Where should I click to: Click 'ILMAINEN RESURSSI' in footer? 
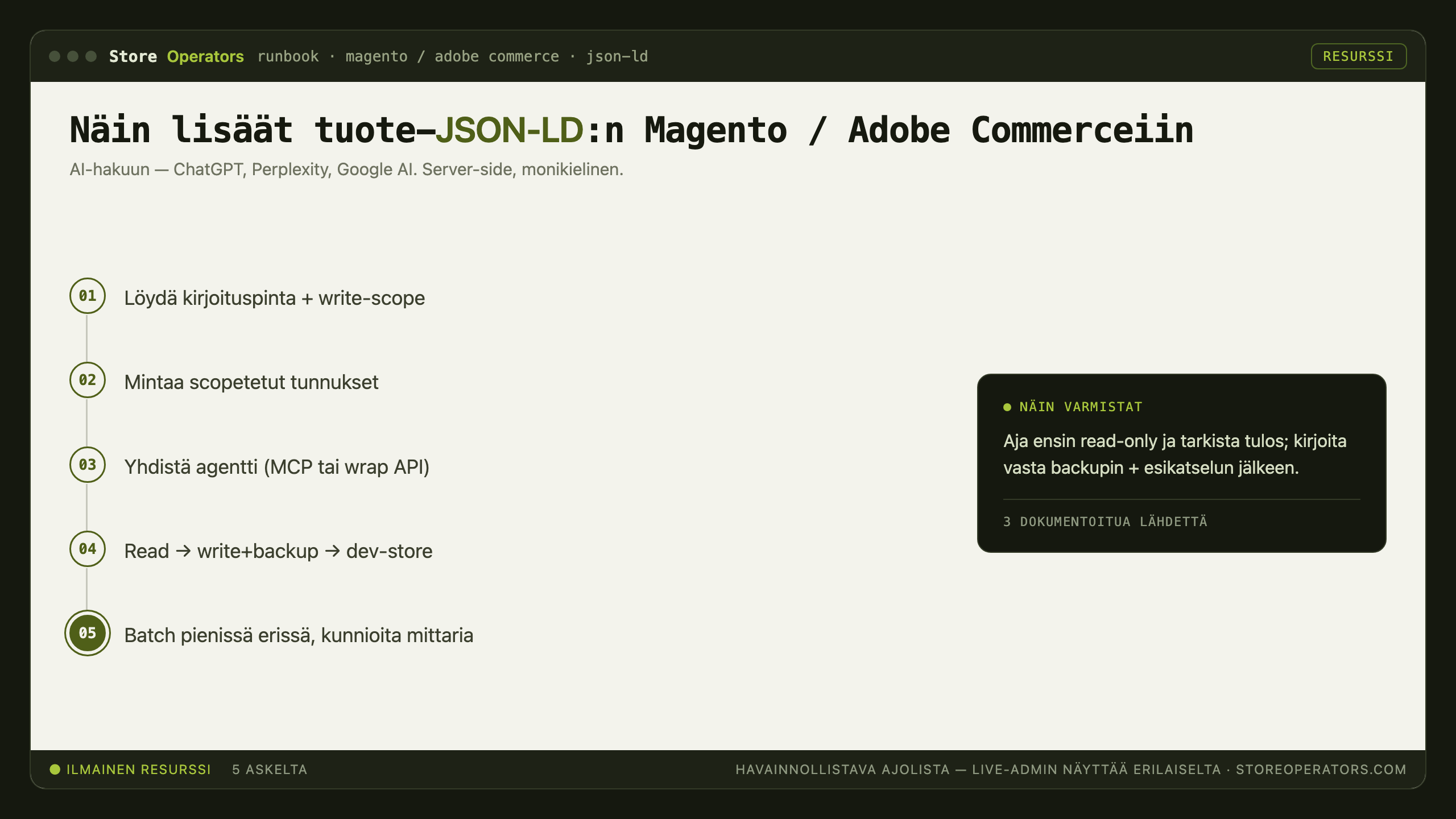(x=138, y=770)
